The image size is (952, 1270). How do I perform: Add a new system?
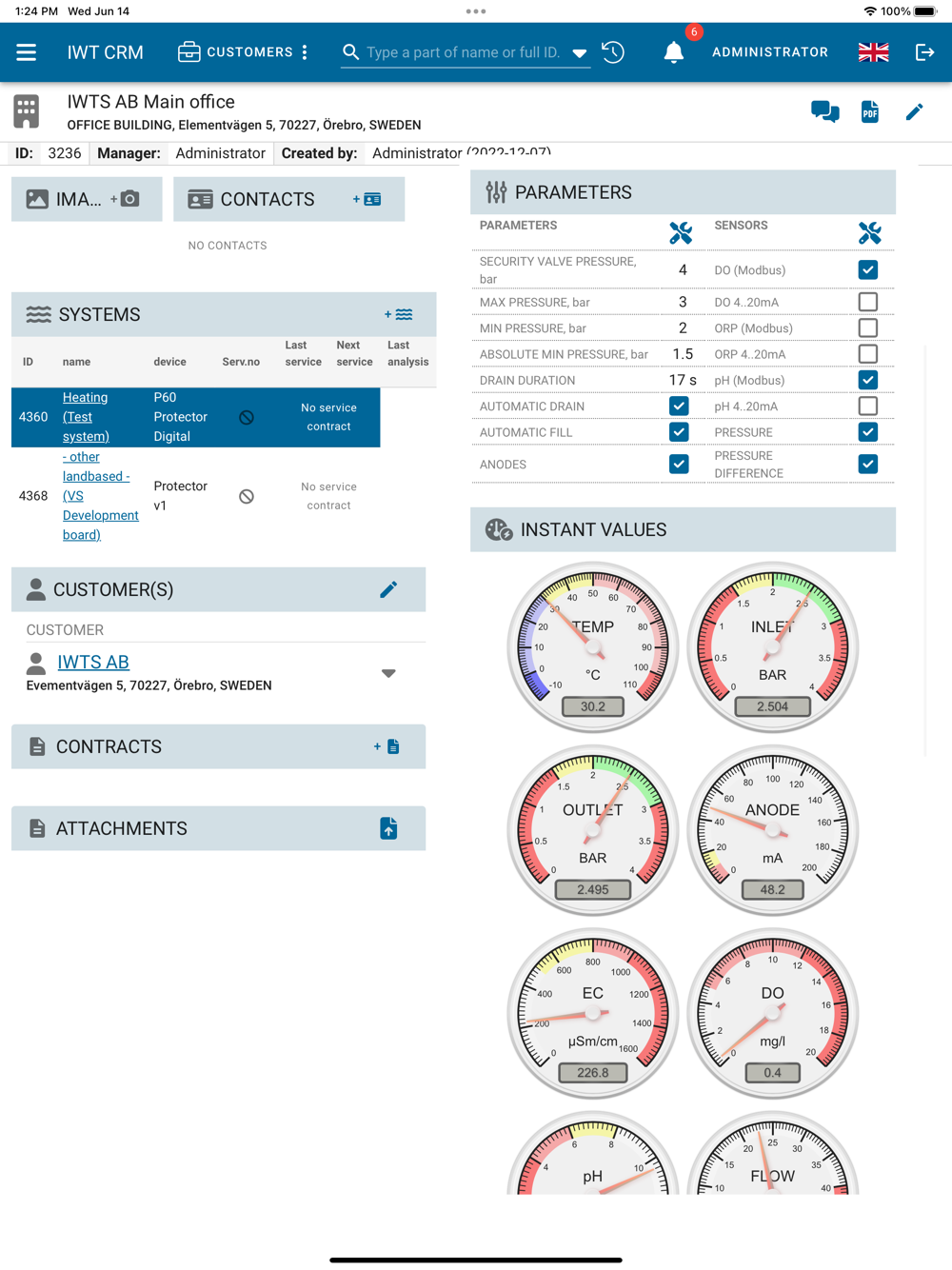[399, 314]
